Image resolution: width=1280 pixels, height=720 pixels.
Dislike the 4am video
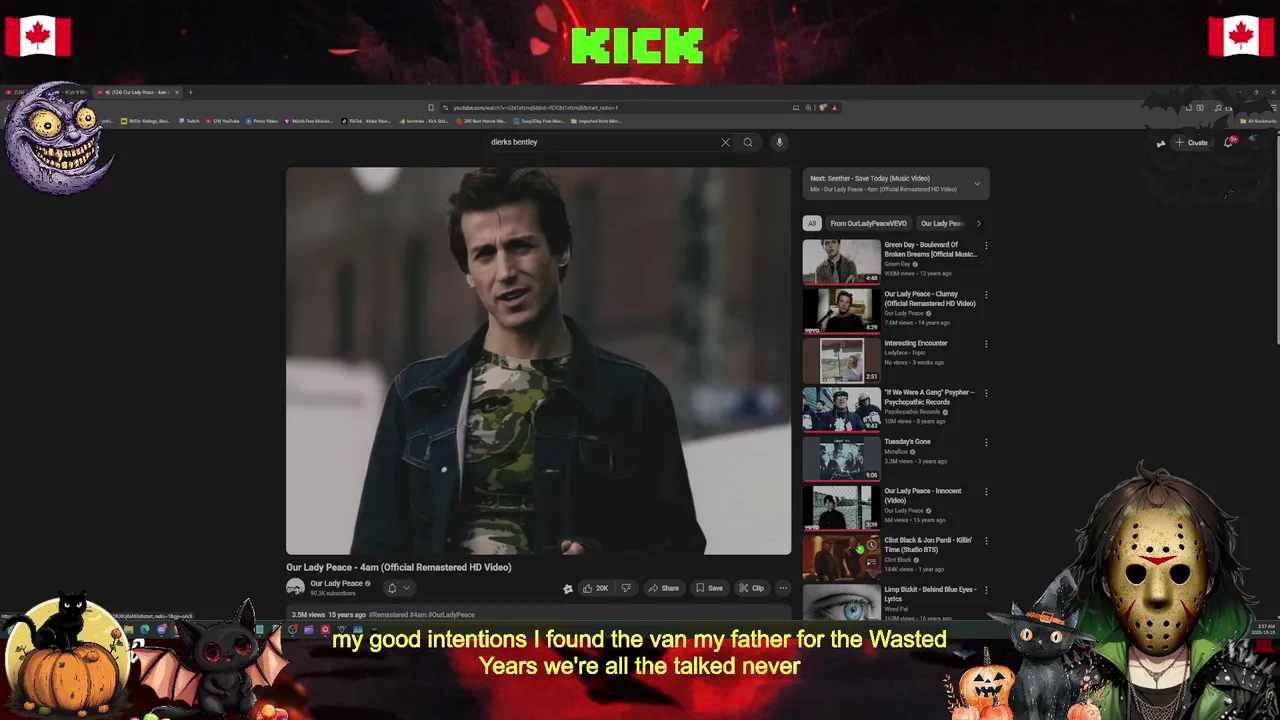click(x=626, y=588)
